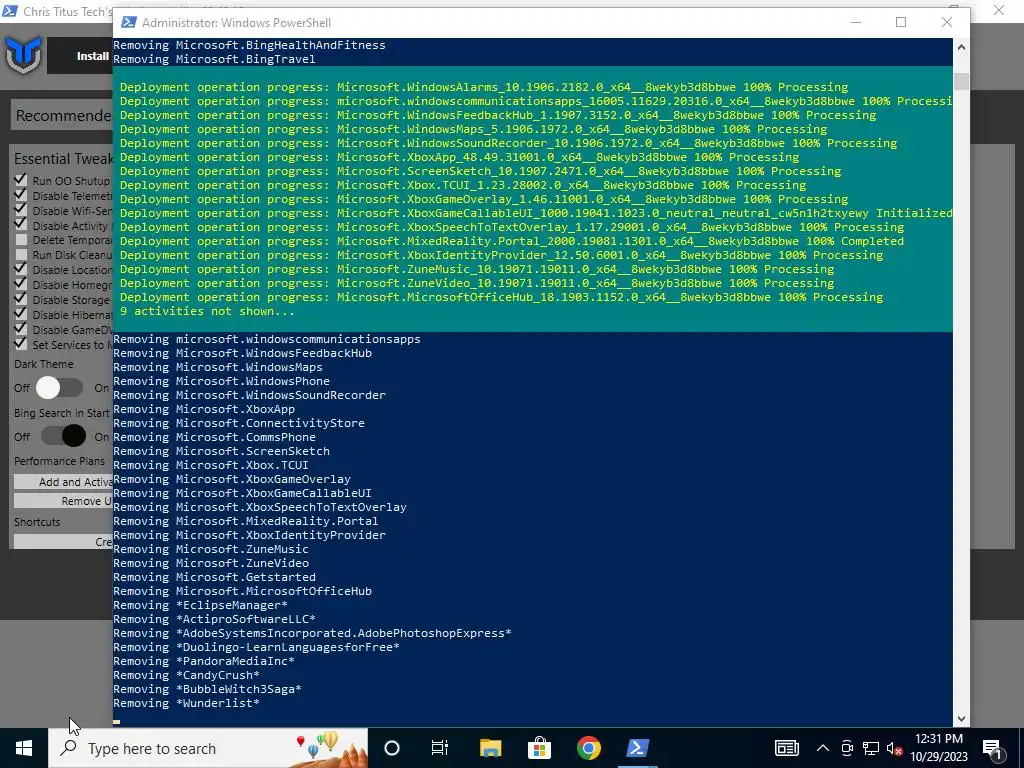Image resolution: width=1024 pixels, height=768 pixels.
Task: Uncheck Run OO Shutup checkbox
Action: pos(21,180)
